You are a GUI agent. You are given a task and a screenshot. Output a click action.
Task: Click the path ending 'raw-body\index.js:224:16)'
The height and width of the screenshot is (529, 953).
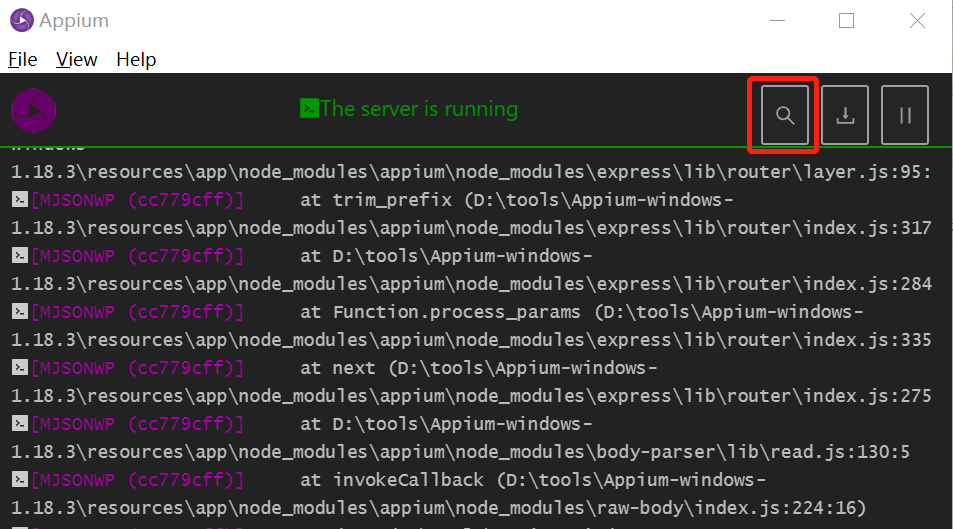point(438,508)
